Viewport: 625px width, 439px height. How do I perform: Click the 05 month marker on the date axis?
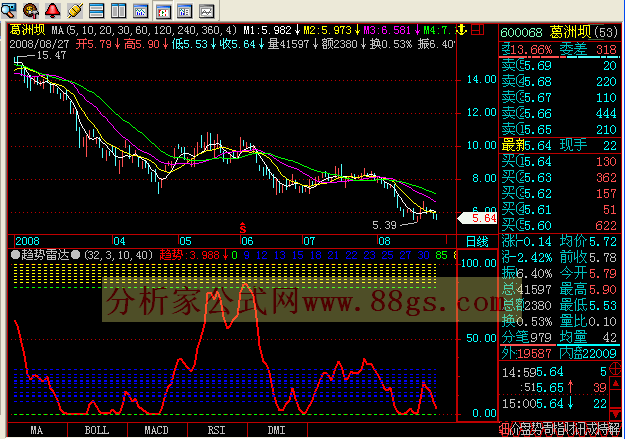click(185, 241)
